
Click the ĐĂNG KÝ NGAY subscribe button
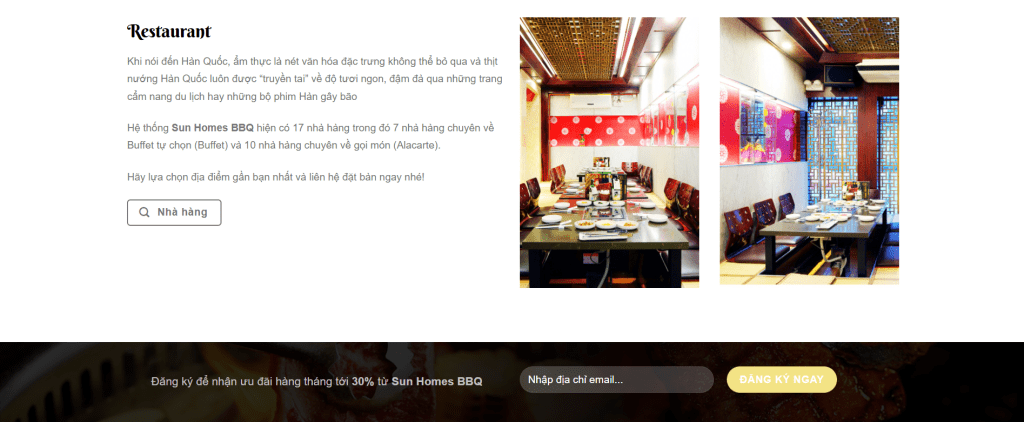tap(781, 380)
